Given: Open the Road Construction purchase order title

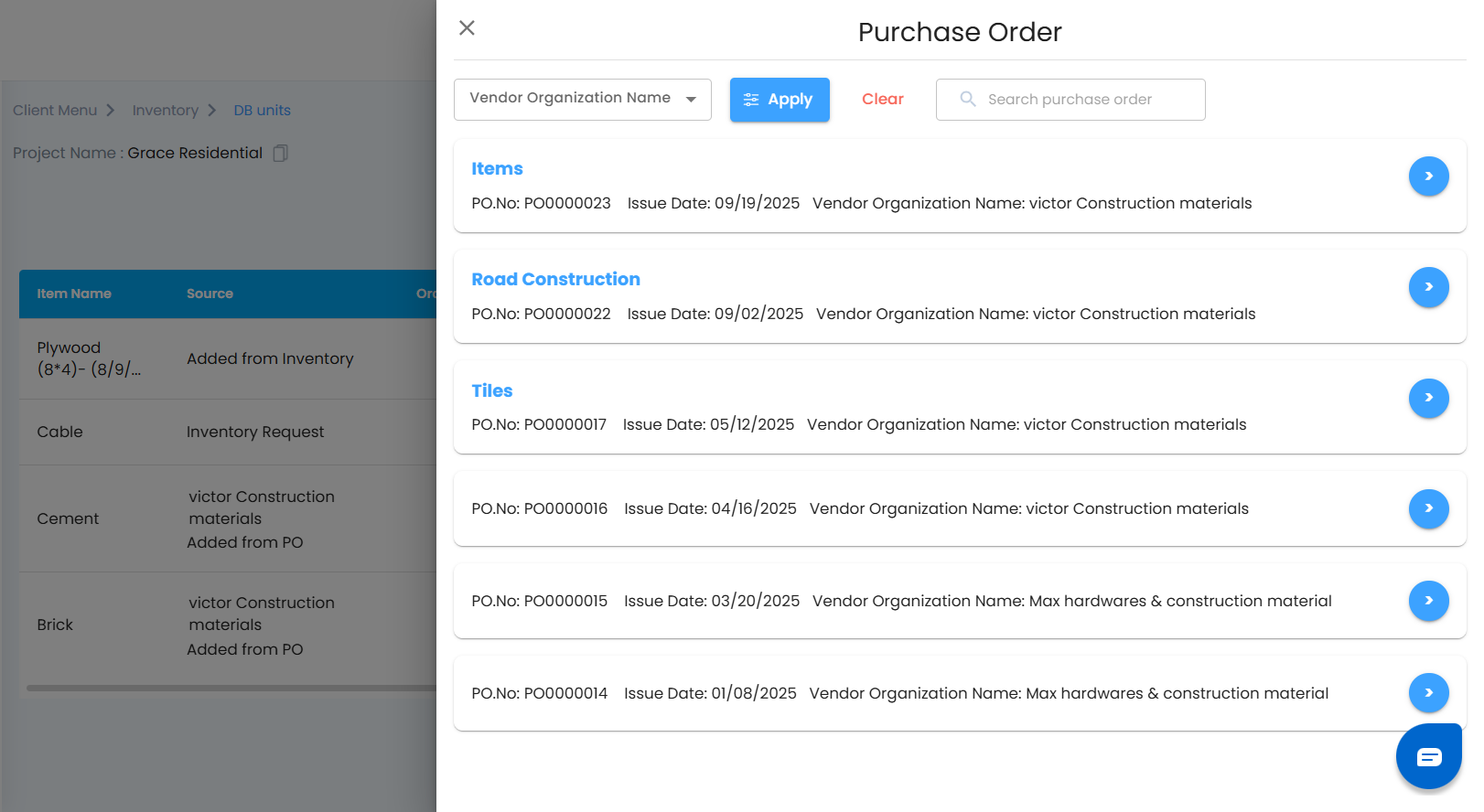Looking at the screenshot, I should coord(555,280).
